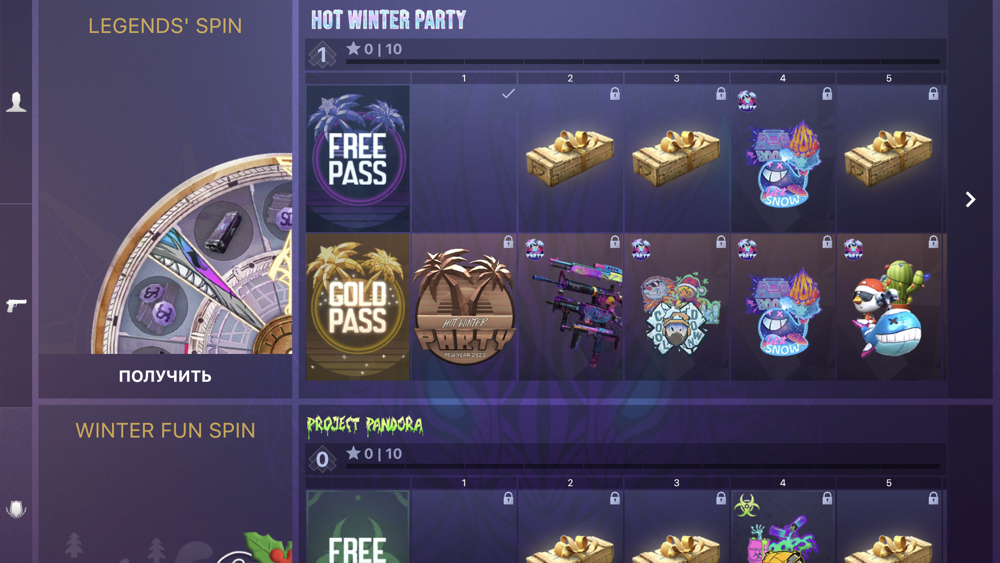Click the Hot Winter Party palm tree badge reward
The width and height of the screenshot is (1000, 563).
pos(464,307)
